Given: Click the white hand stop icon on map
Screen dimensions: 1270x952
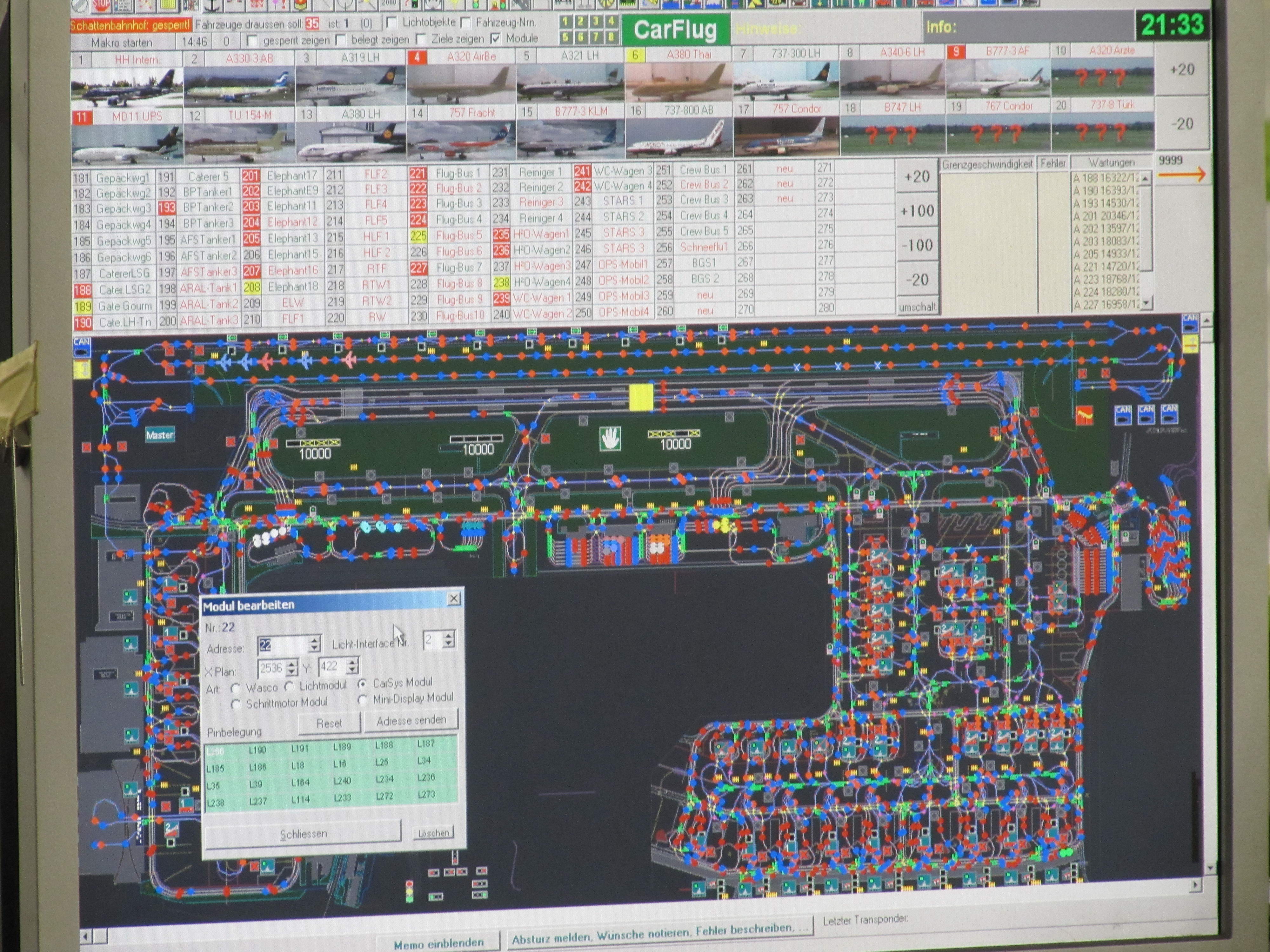Looking at the screenshot, I should pyautogui.click(x=610, y=439).
